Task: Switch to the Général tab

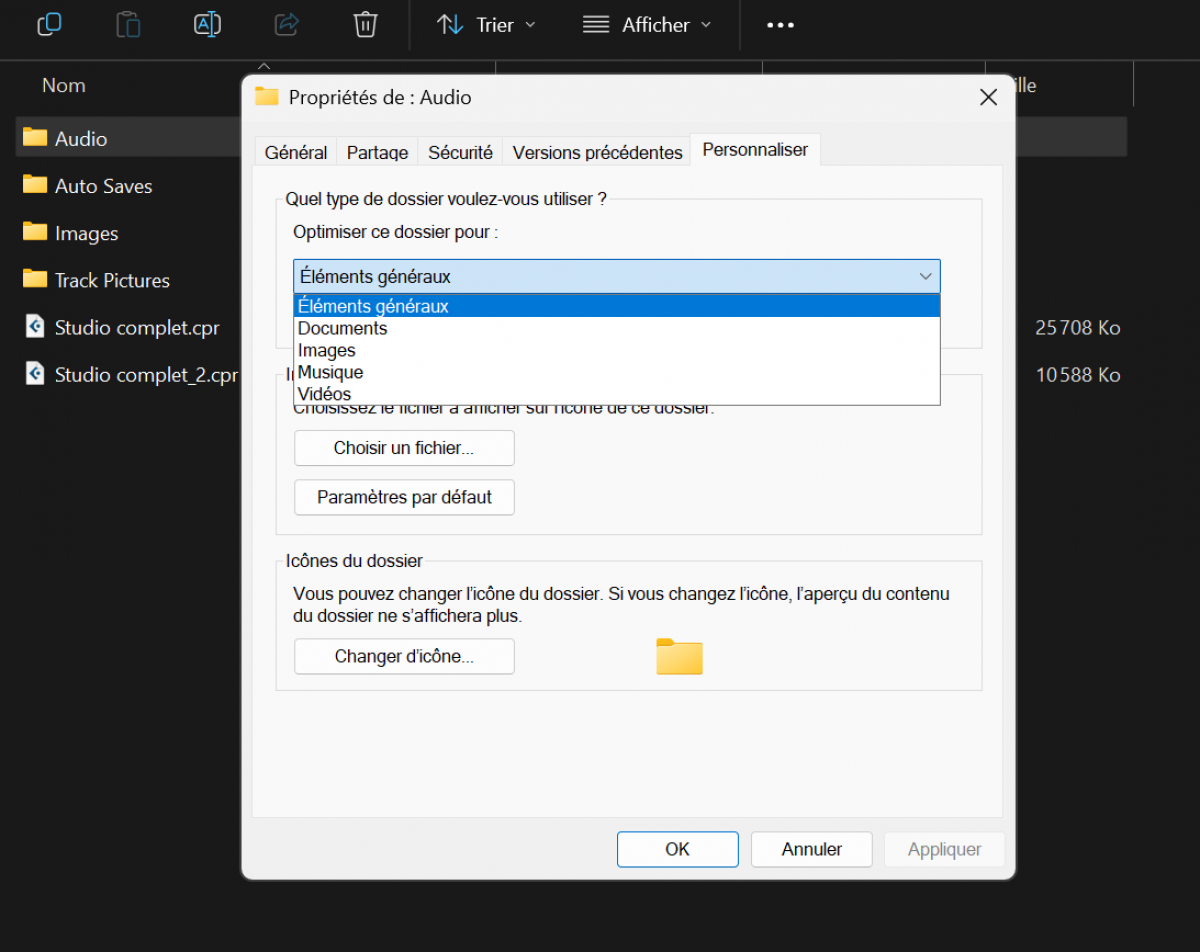Action: 295,152
